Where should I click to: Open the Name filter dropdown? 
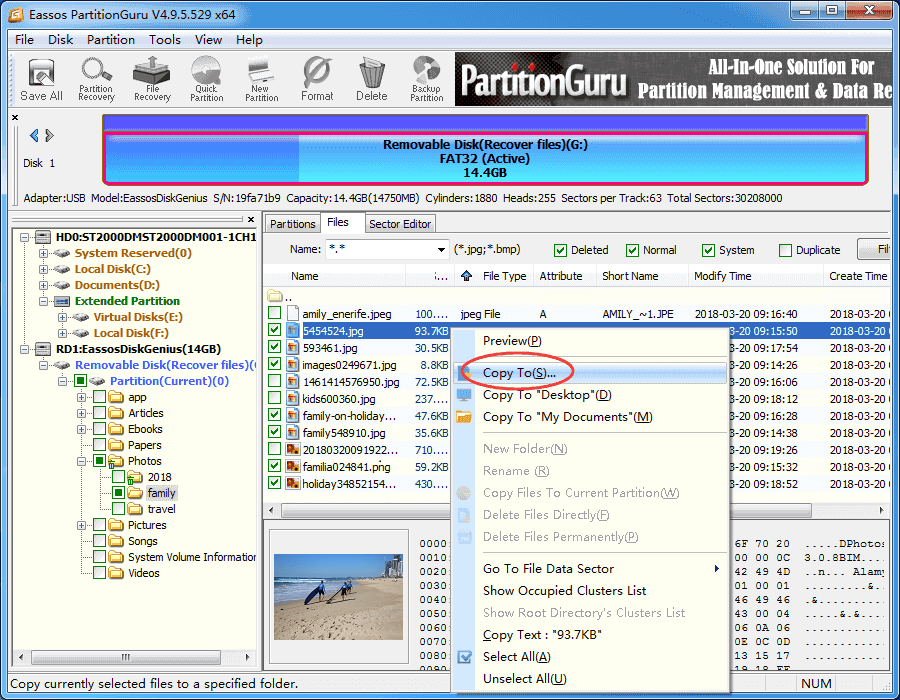(x=441, y=250)
